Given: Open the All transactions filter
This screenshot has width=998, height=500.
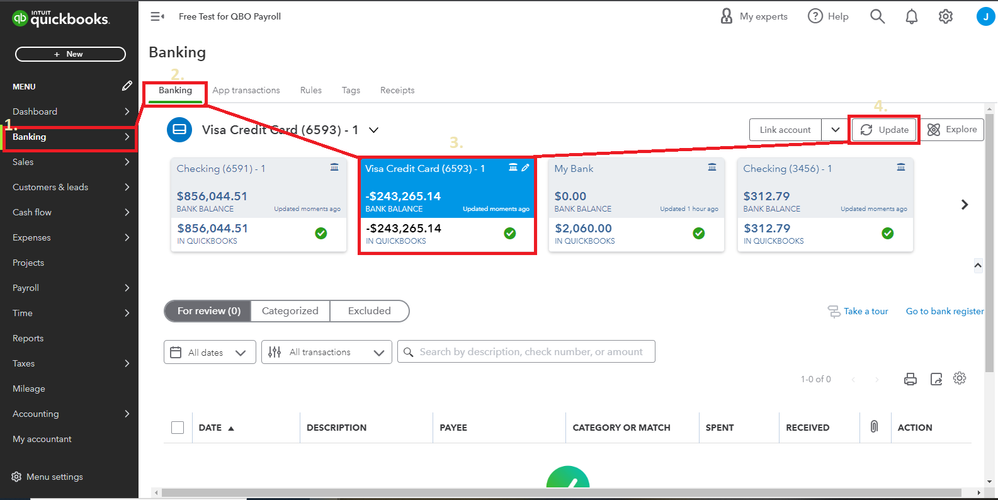Looking at the screenshot, I should point(327,352).
